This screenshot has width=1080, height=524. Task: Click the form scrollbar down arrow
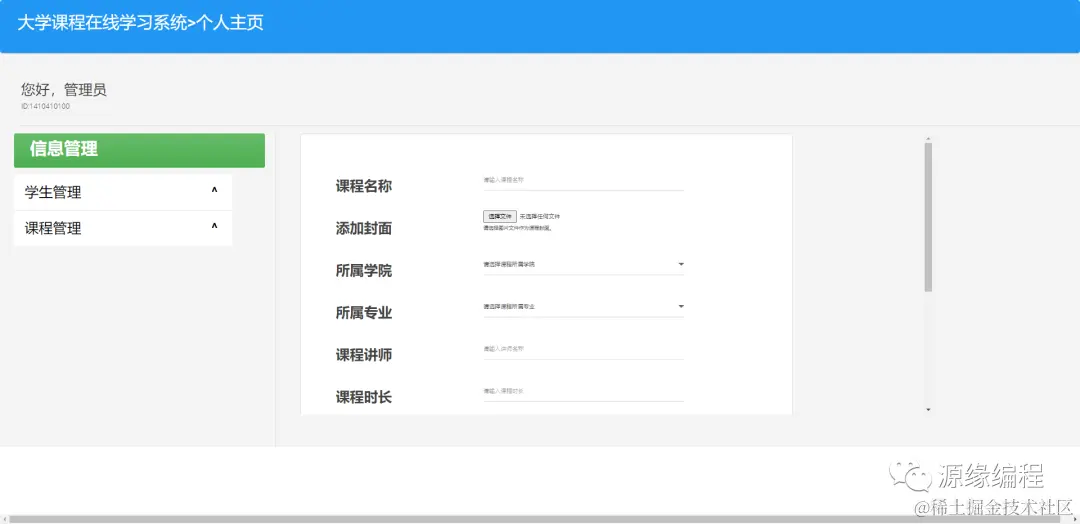coord(928,410)
